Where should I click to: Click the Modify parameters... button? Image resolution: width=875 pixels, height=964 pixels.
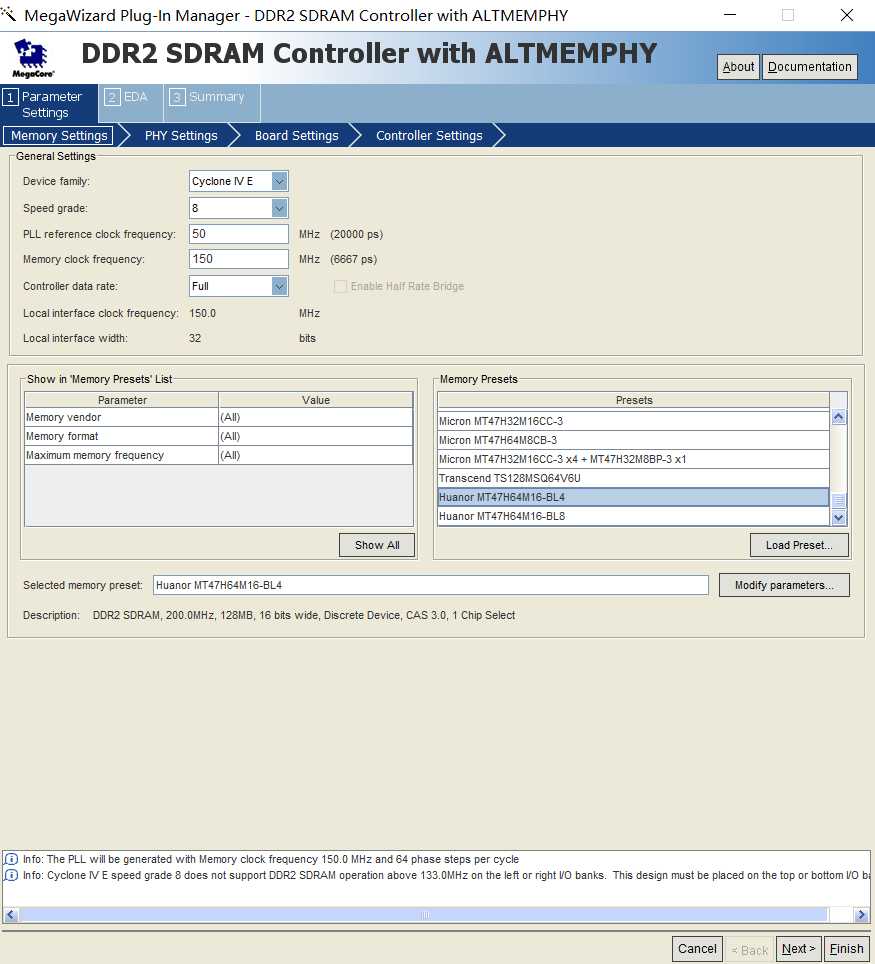[x=784, y=585]
